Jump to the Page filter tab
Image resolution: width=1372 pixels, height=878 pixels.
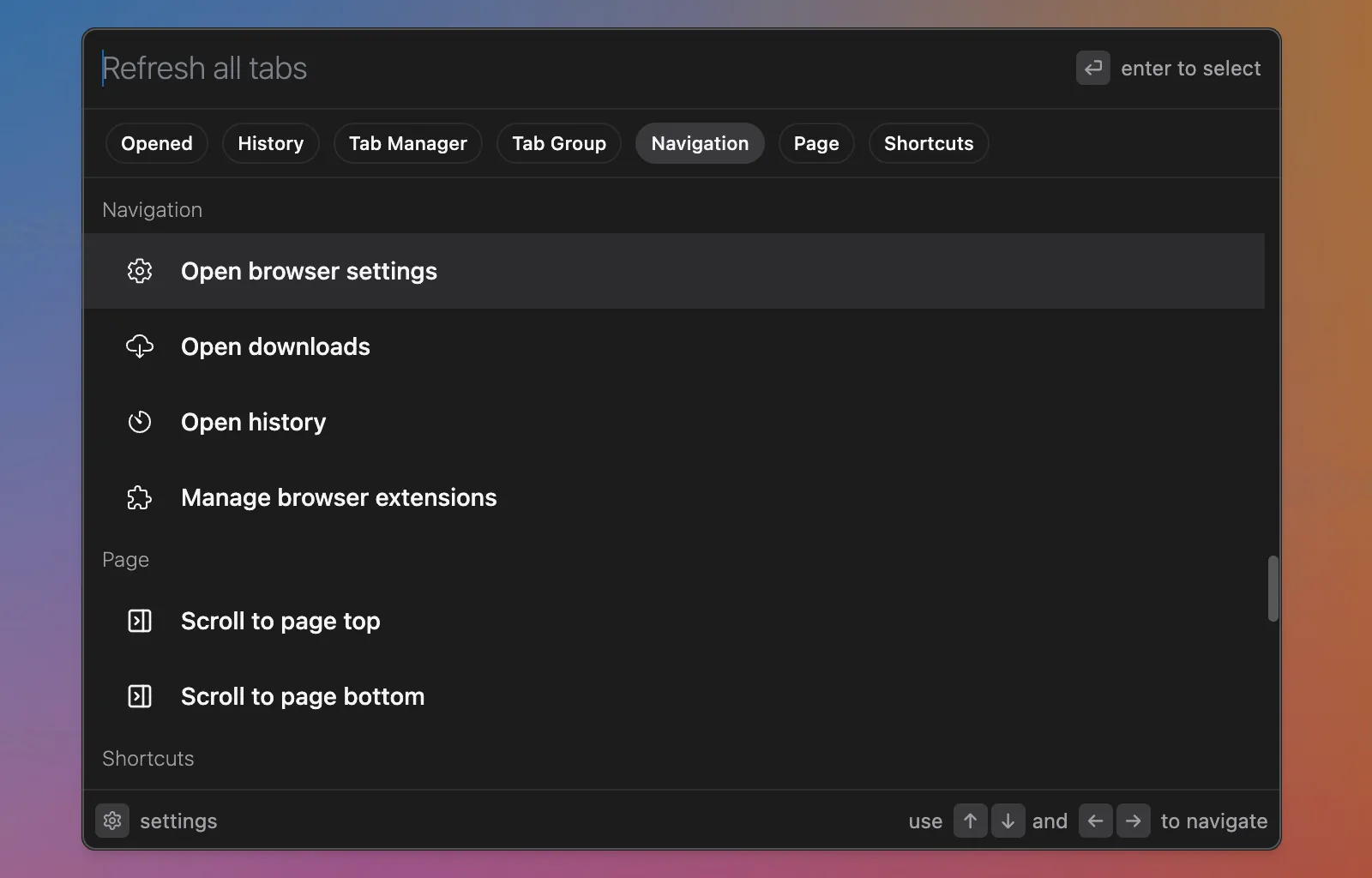pos(815,143)
